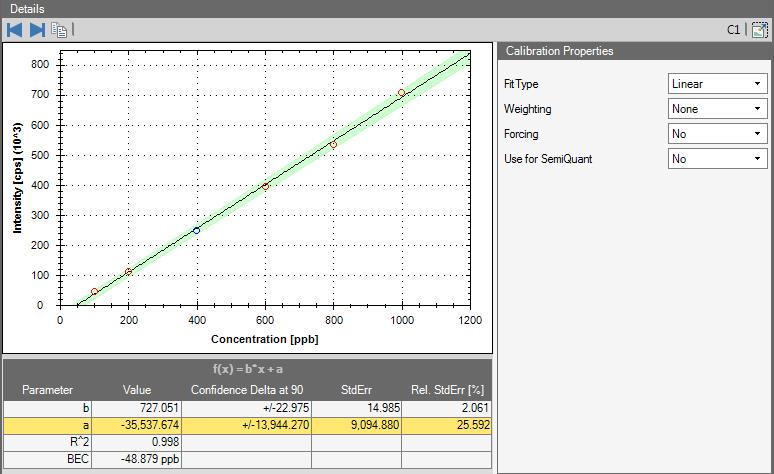
Task: Select the blue data point at 400 ppb
Action: click(x=197, y=230)
